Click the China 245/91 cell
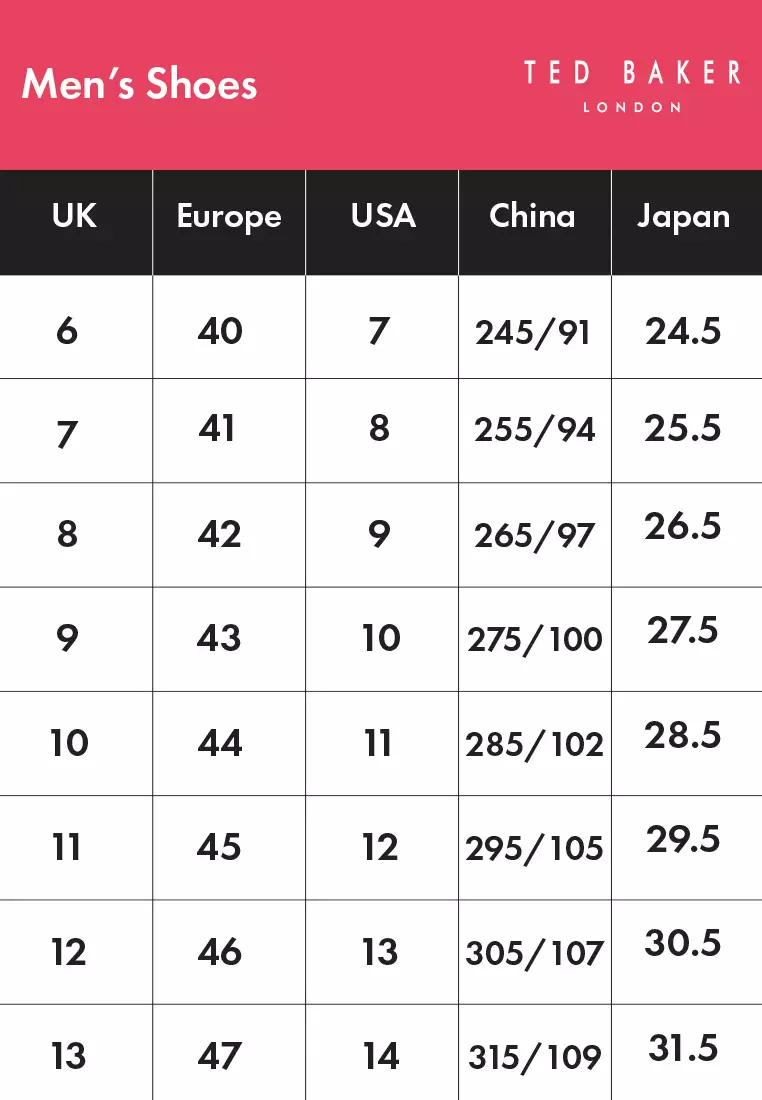Image resolution: width=762 pixels, height=1100 pixels. pyautogui.click(x=535, y=327)
